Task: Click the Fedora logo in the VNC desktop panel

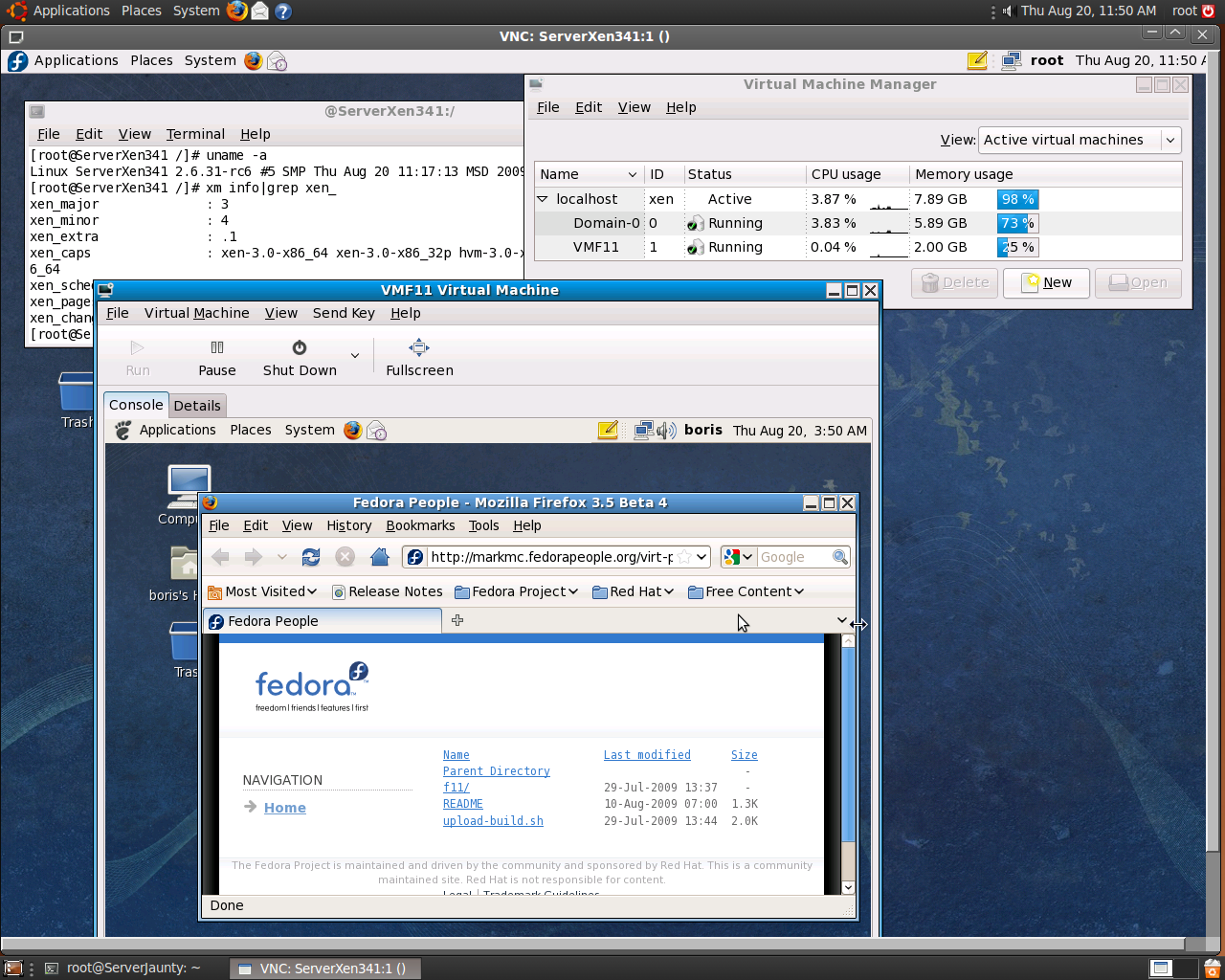Action: point(17,60)
